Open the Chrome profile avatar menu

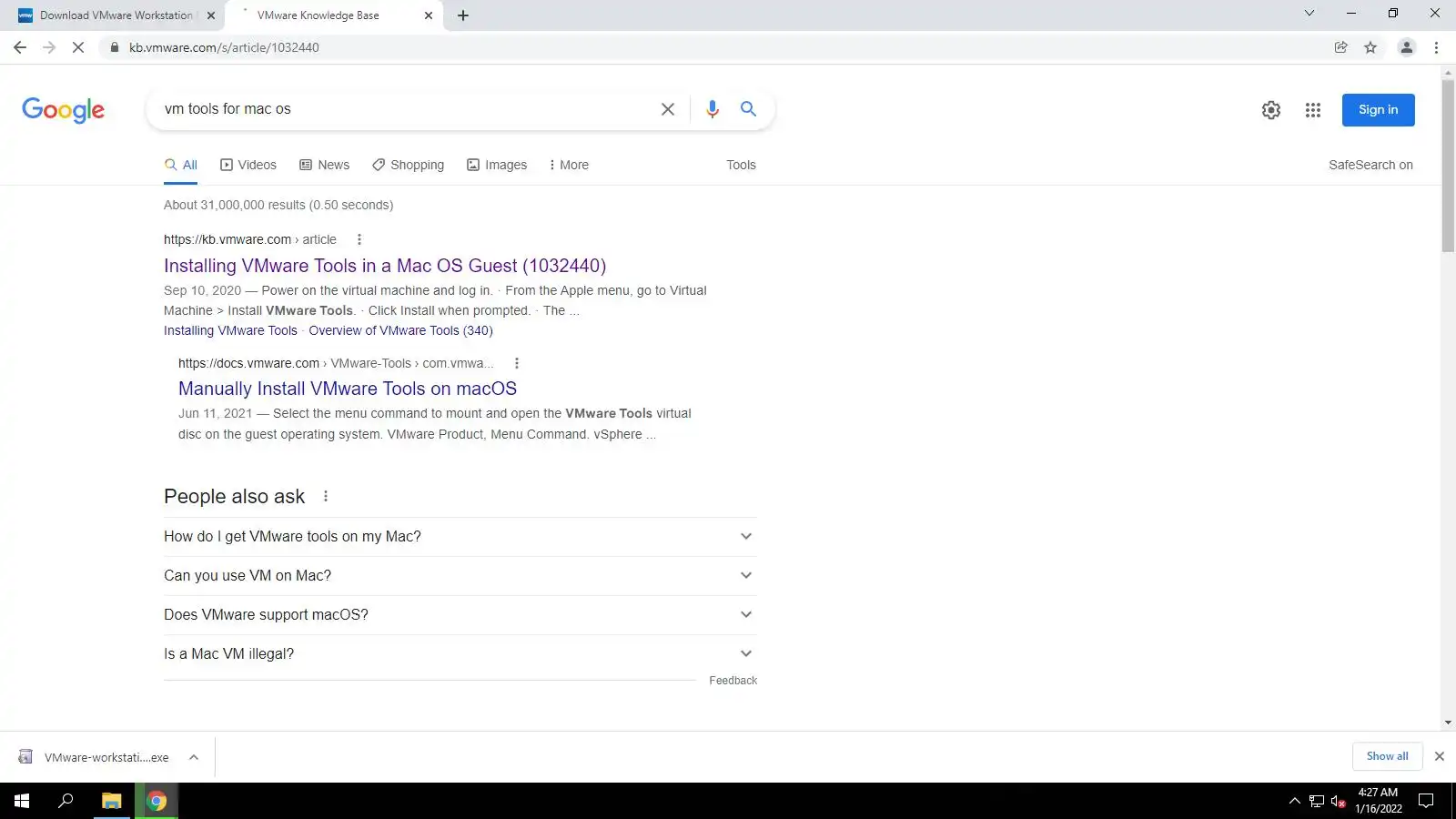(1407, 47)
